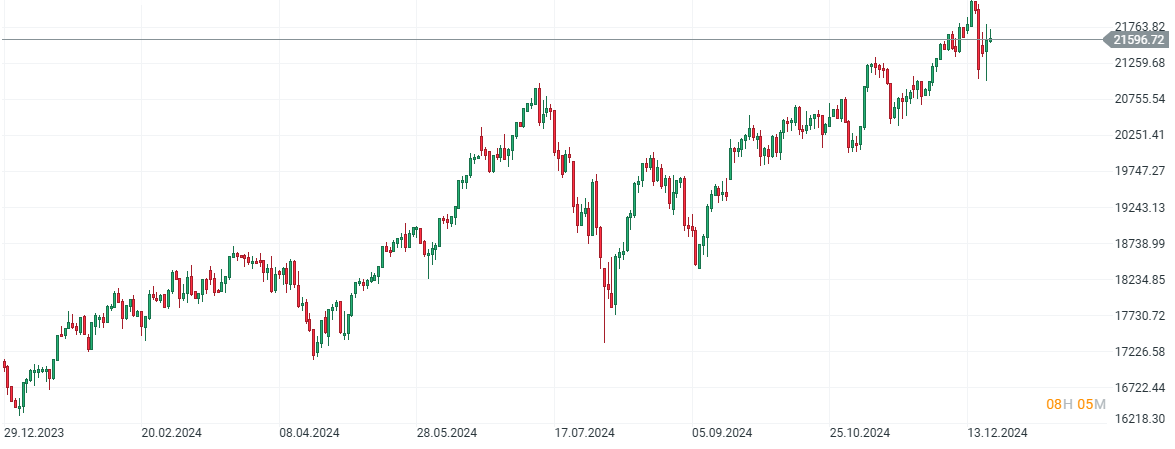The height and width of the screenshot is (449, 1175).
Task: Select the 16218.30 price level label
Action: click(x=1138, y=419)
